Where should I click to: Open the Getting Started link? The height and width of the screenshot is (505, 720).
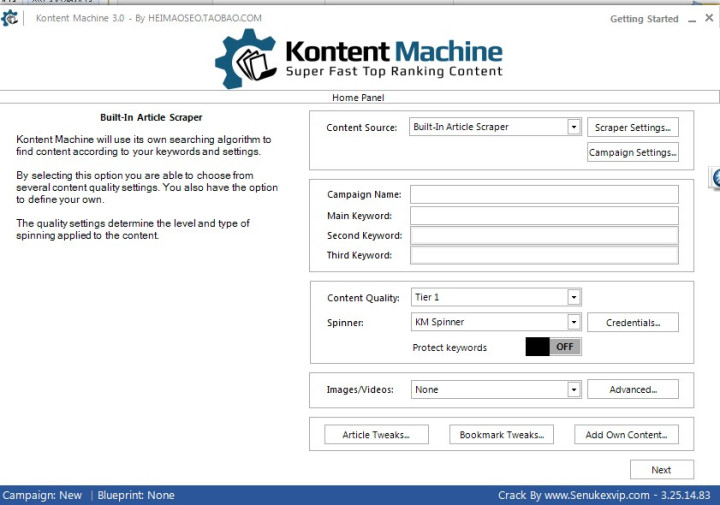point(644,19)
